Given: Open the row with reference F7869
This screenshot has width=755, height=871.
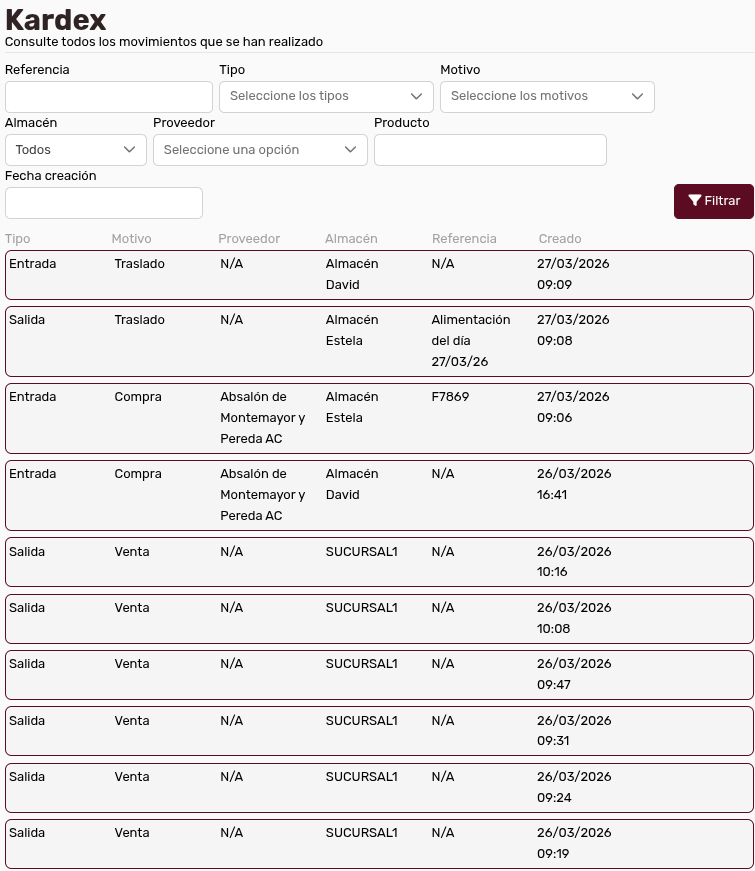Looking at the screenshot, I should [x=379, y=418].
